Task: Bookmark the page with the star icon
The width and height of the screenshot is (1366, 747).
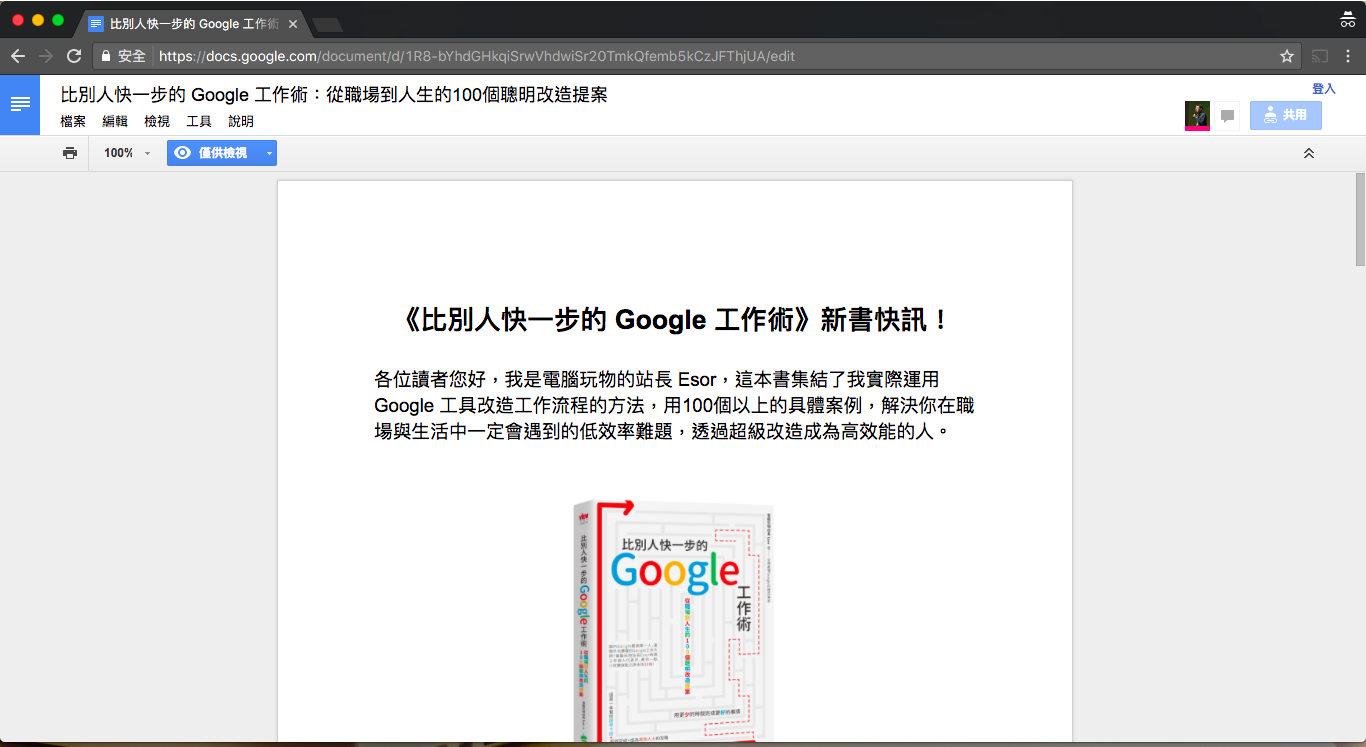Action: tap(1287, 56)
